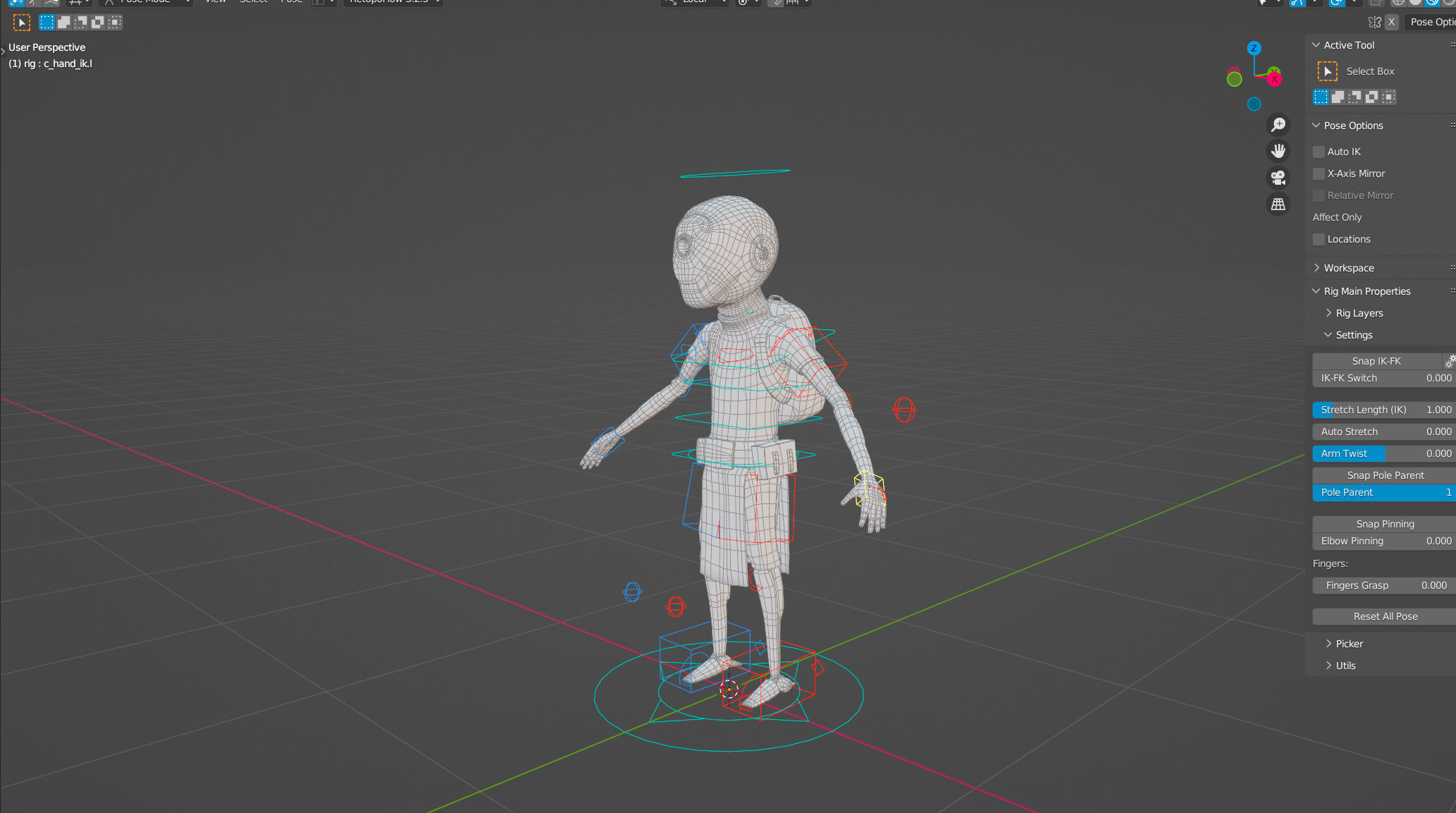Choose Set New selection mode in viewport header

(47, 23)
